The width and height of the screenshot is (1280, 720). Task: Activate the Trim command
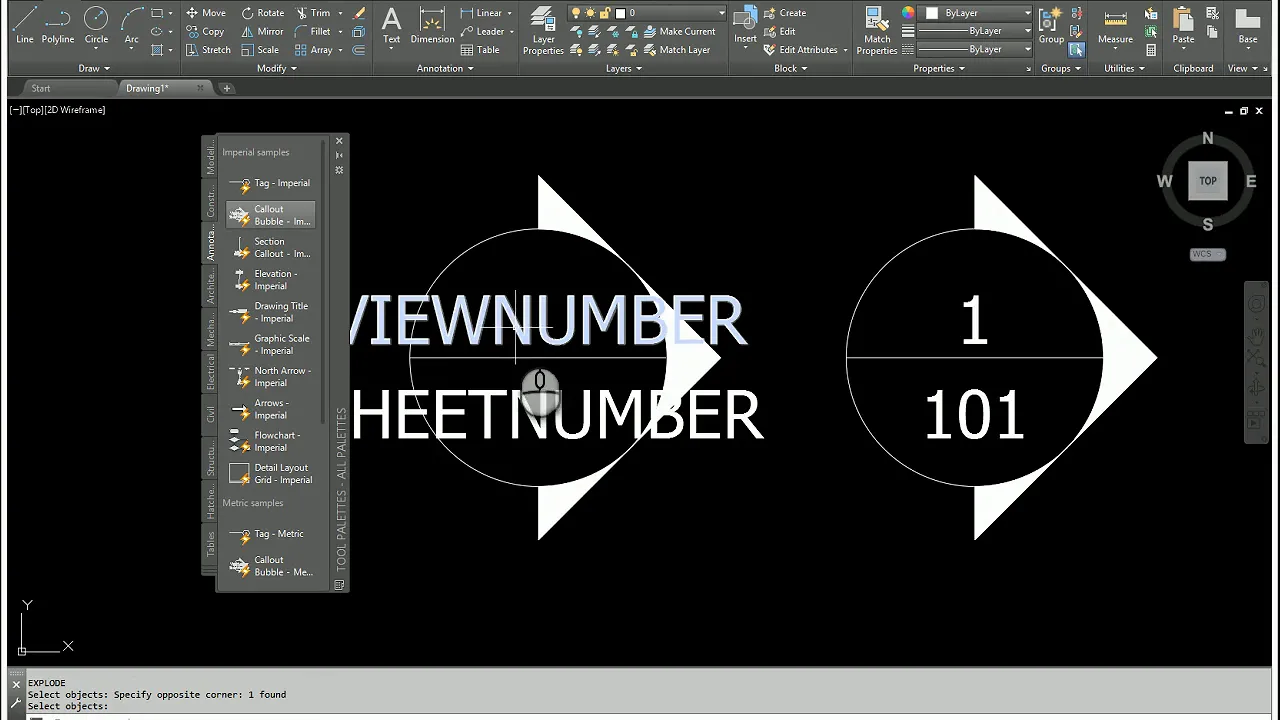tap(312, 13)
